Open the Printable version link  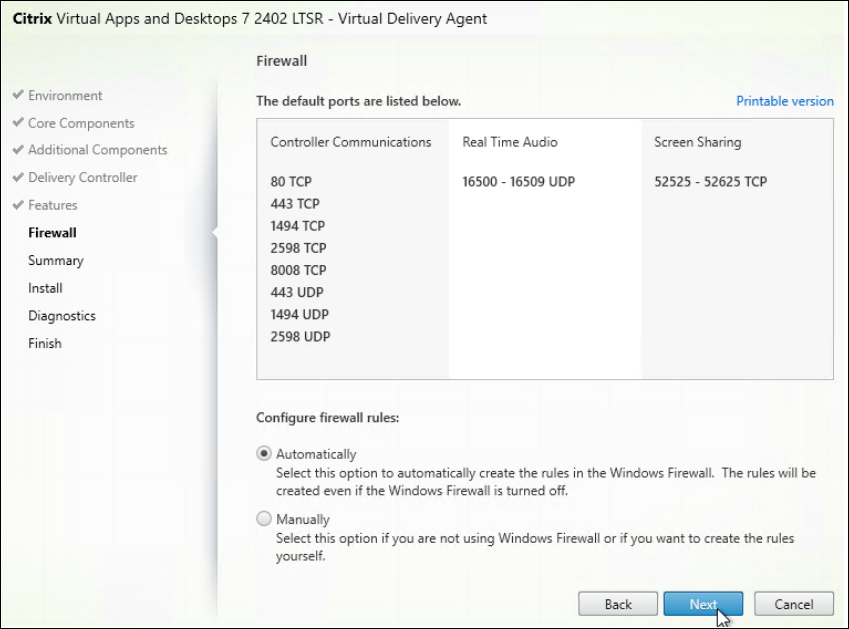784,101
